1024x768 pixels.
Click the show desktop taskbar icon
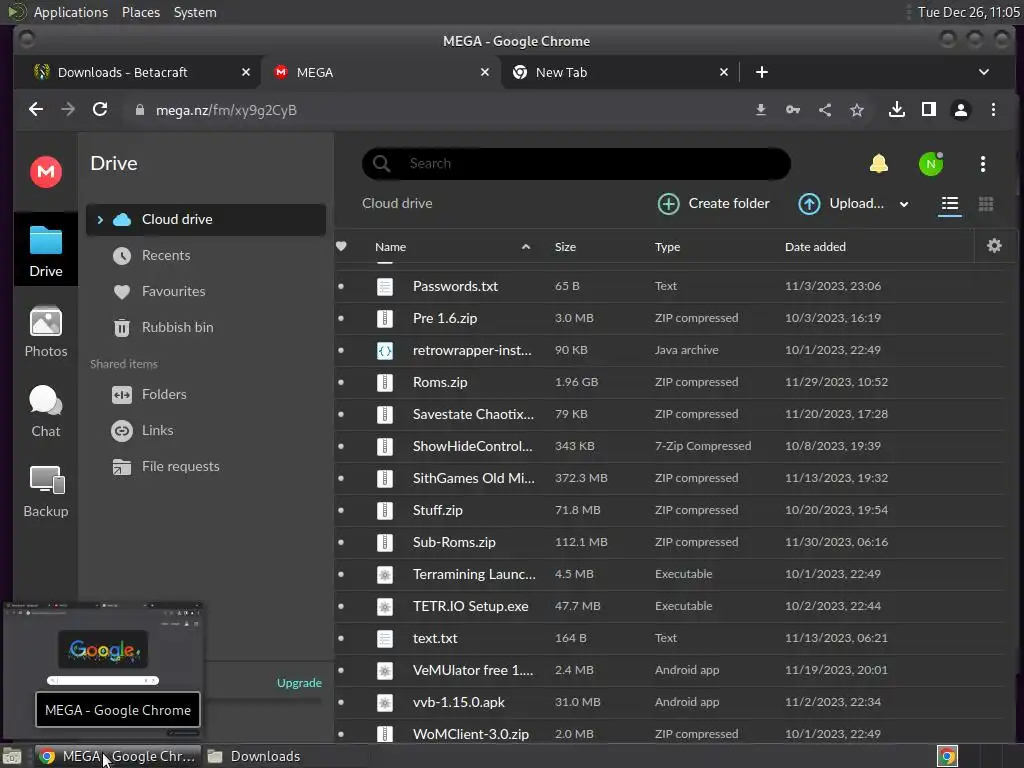point(12,756)
